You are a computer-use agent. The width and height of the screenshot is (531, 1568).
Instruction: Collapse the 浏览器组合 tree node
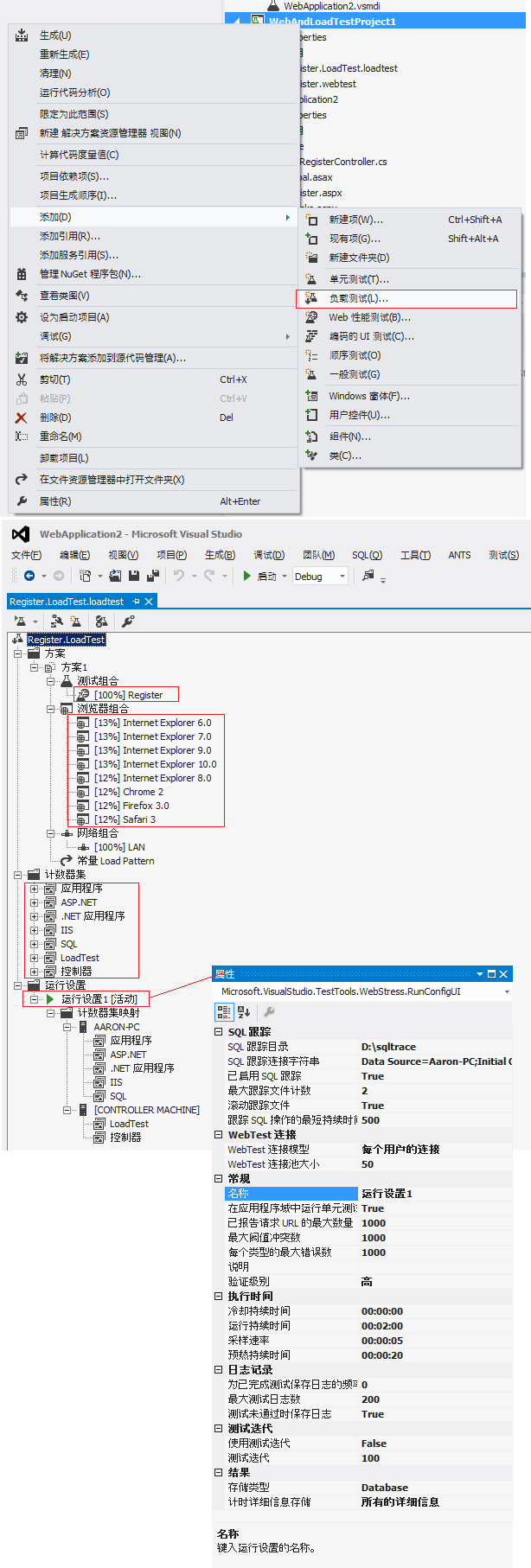[x=50, y=709]
